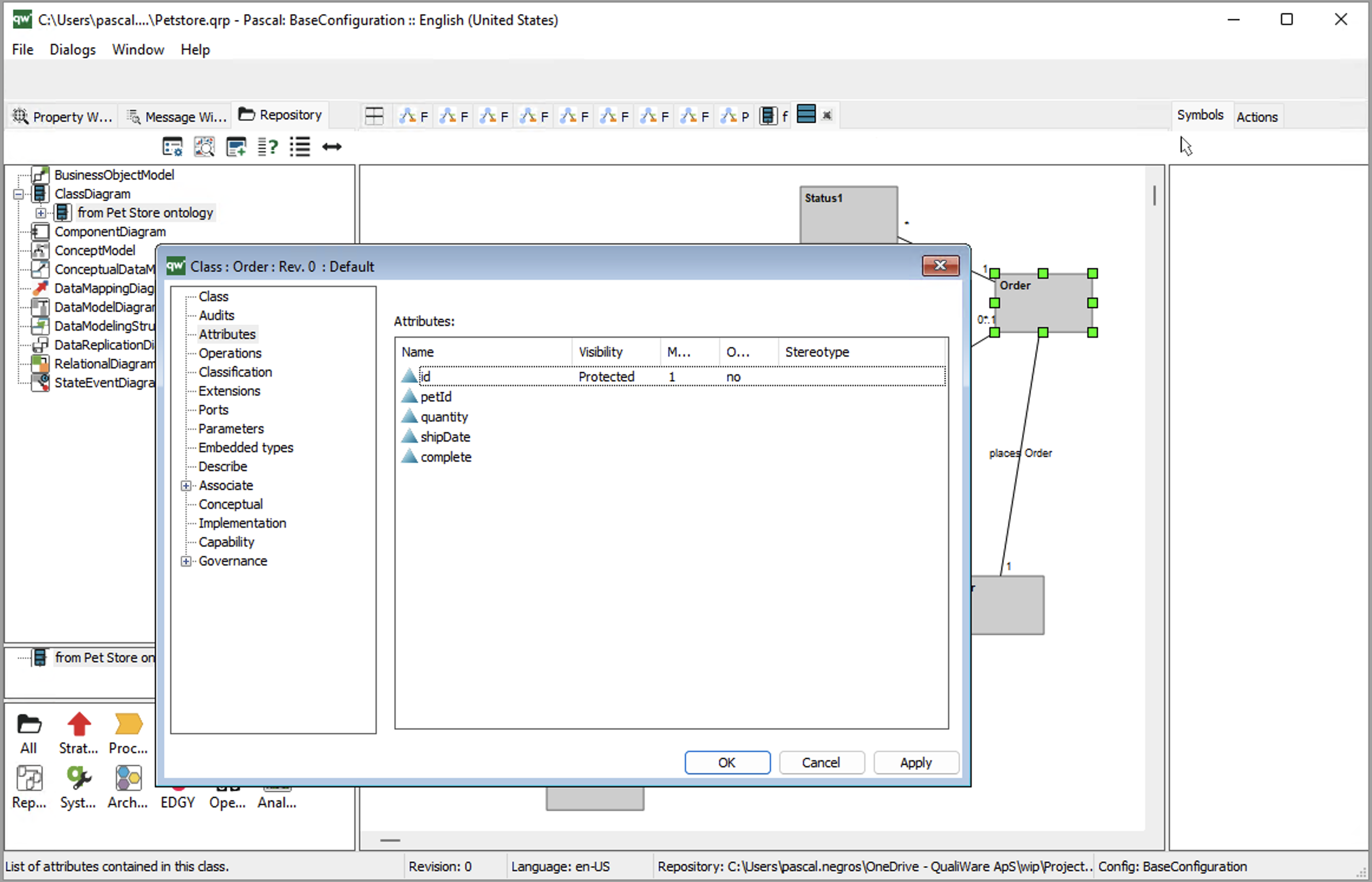
Task: Select the Order class box in diagram
Action: (1043, 303)
